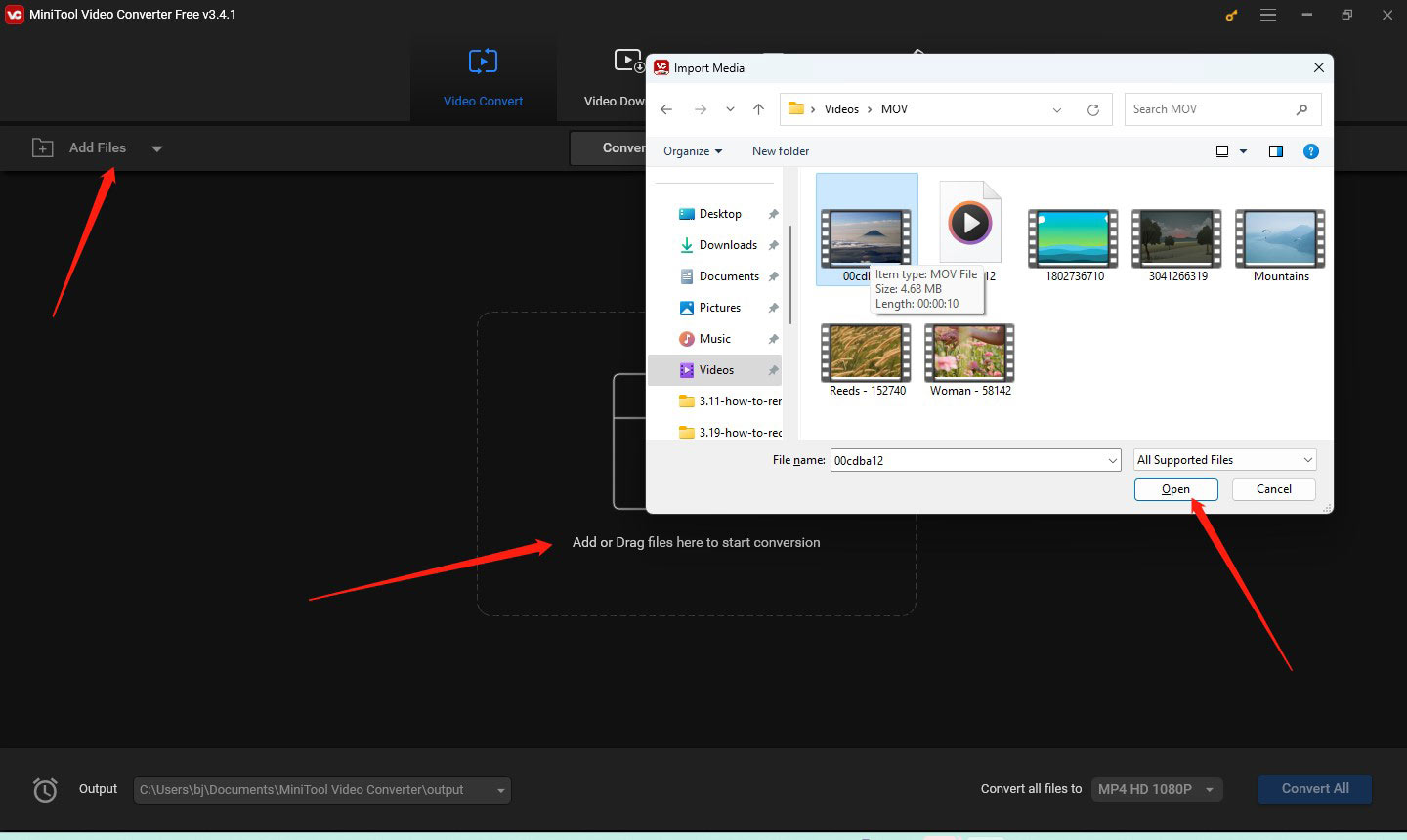This screenshot has width=1407, height=840.
Task: Click the search magnifier icon
Action: click(x=1301, y=109)
